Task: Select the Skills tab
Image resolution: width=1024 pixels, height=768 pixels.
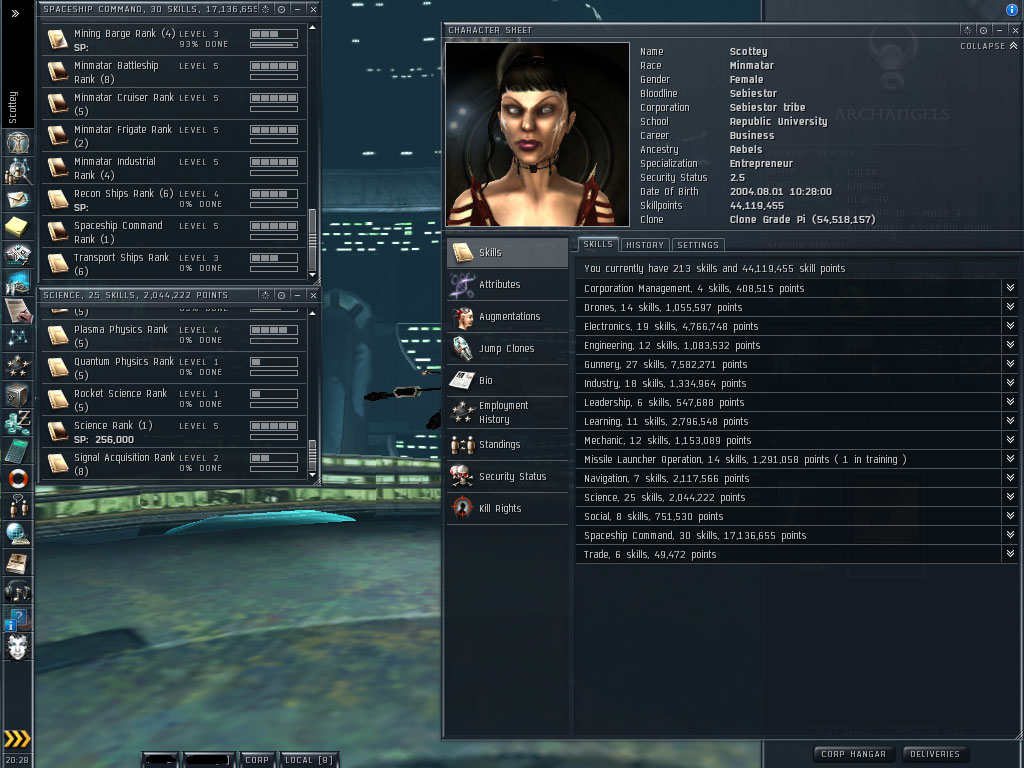Action: [x=598, y=244]
